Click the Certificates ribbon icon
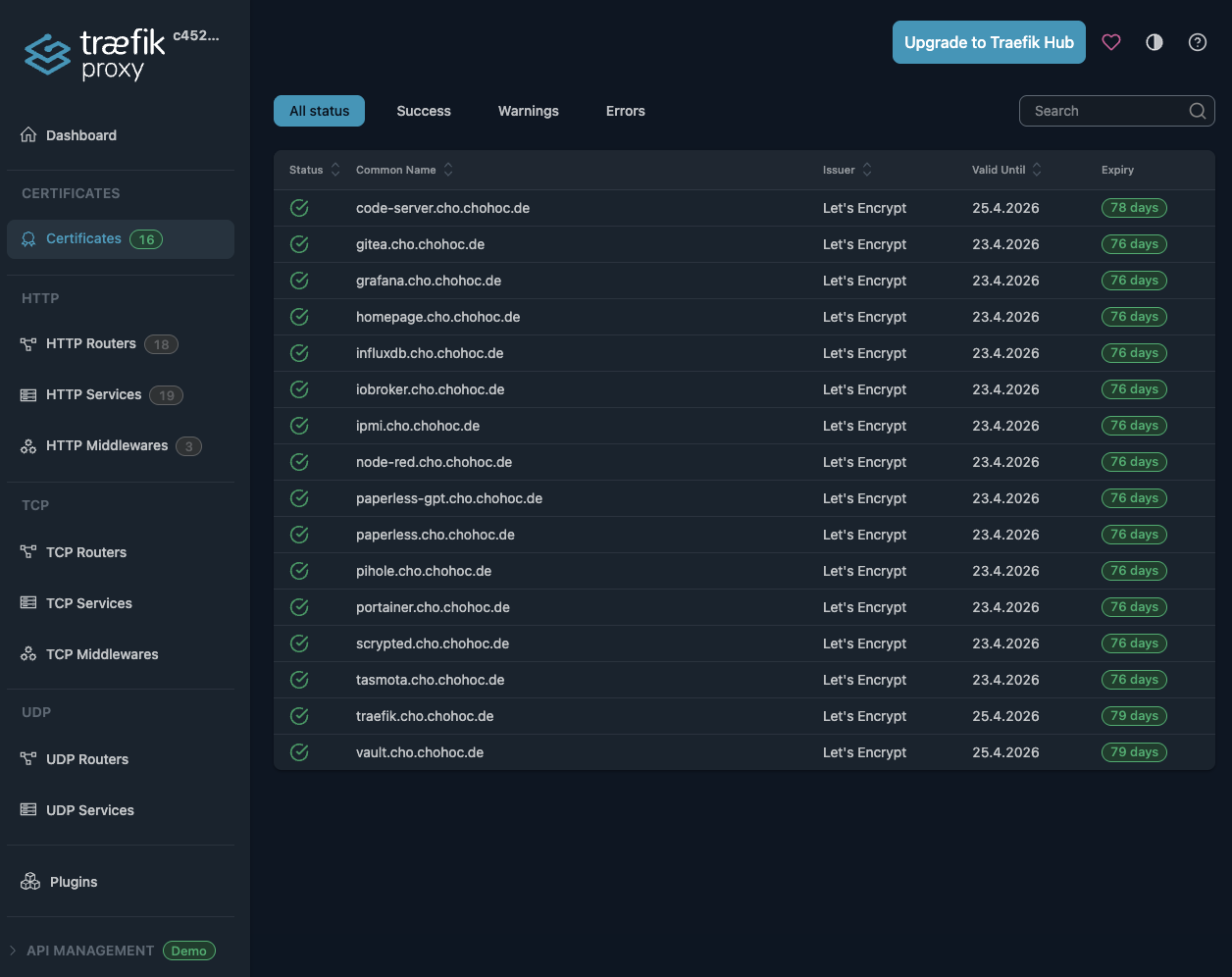This screenshot has width=1232, height=977. click(x=28, y=239)
